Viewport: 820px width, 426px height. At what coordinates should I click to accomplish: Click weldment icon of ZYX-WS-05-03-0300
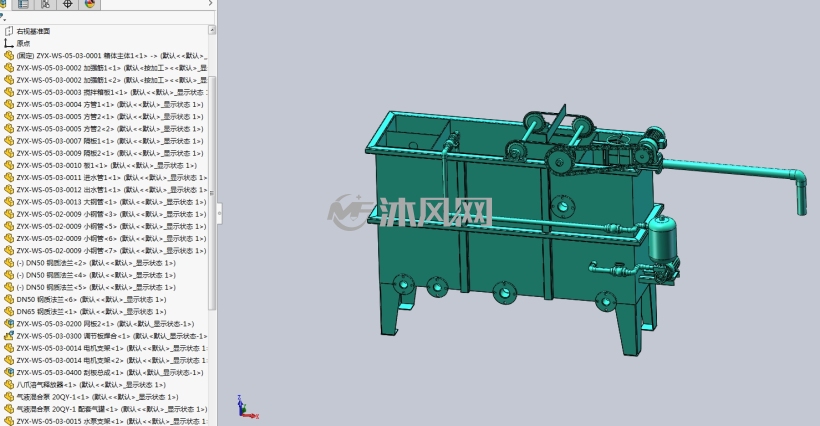point(9,336)
